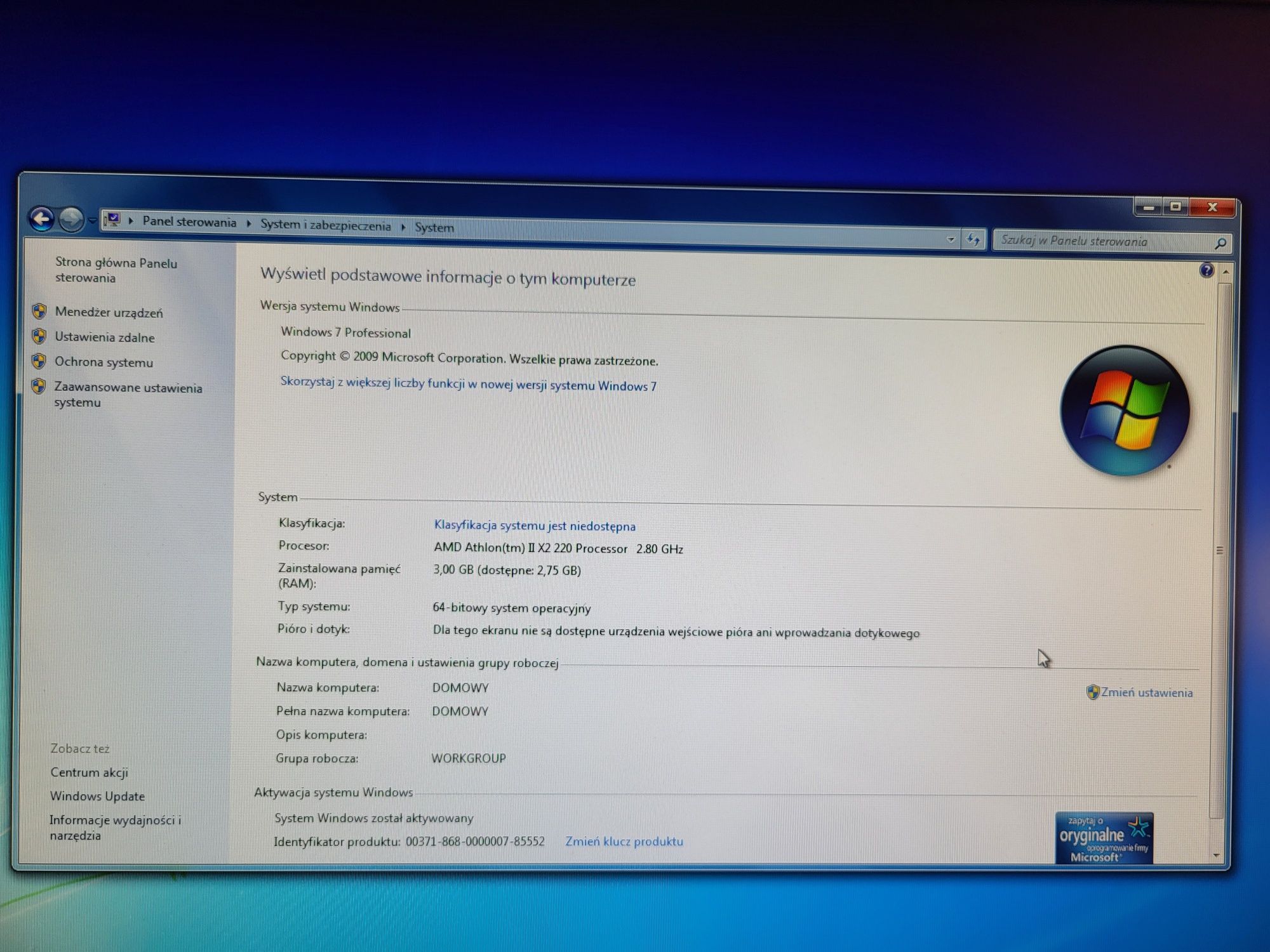Image resolution: width=1270 pixels, height=952 pixels.
Task: Select the System breadcrumb item
Action: [434, 227]
